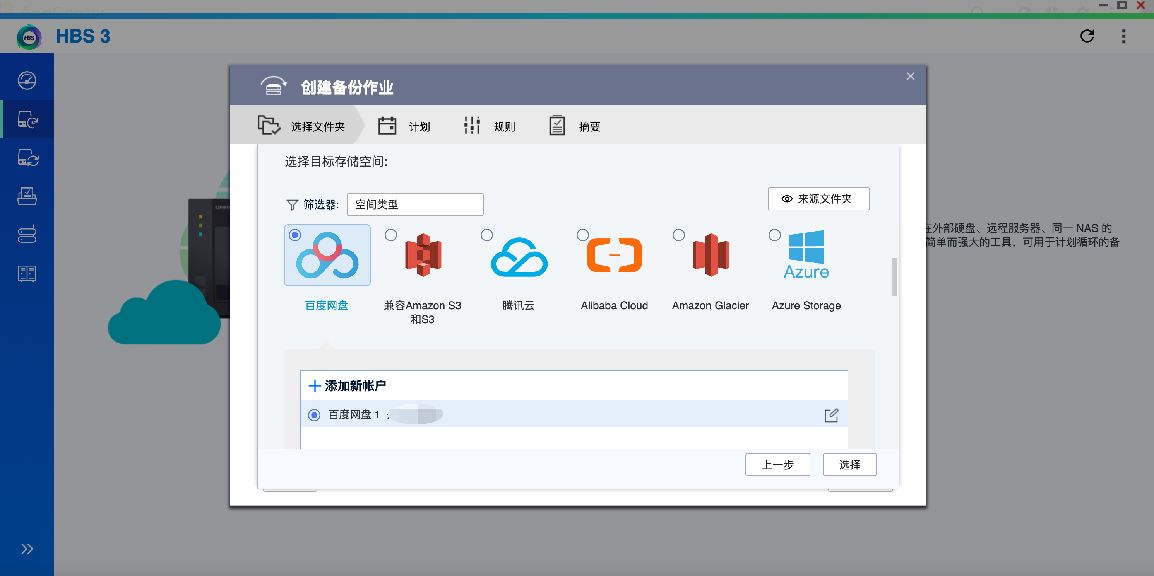1154x576 pixels.
Task: Click the backup dialog title icon
Action: (x=274, y=87)
